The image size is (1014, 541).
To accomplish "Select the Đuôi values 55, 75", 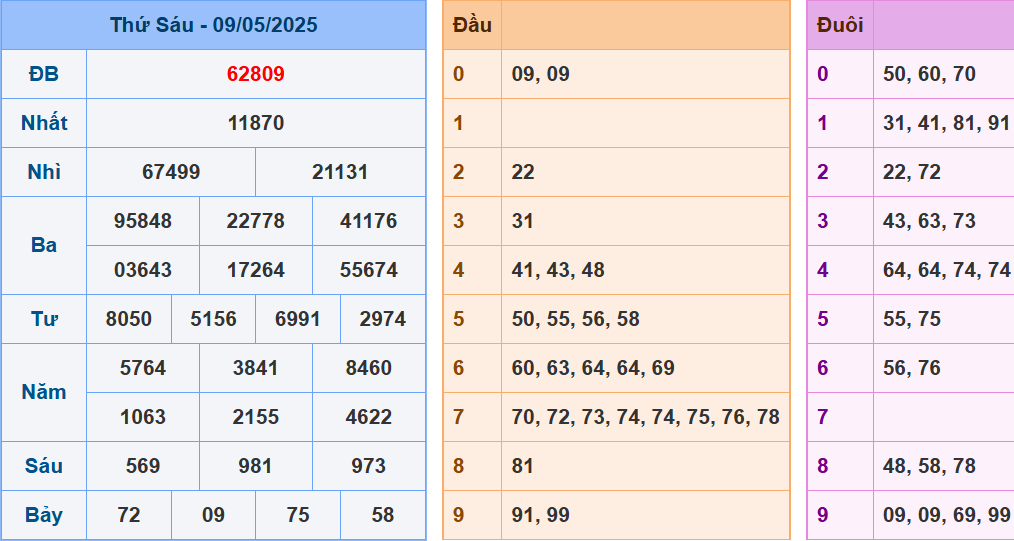I will click(x=912, y=319).
